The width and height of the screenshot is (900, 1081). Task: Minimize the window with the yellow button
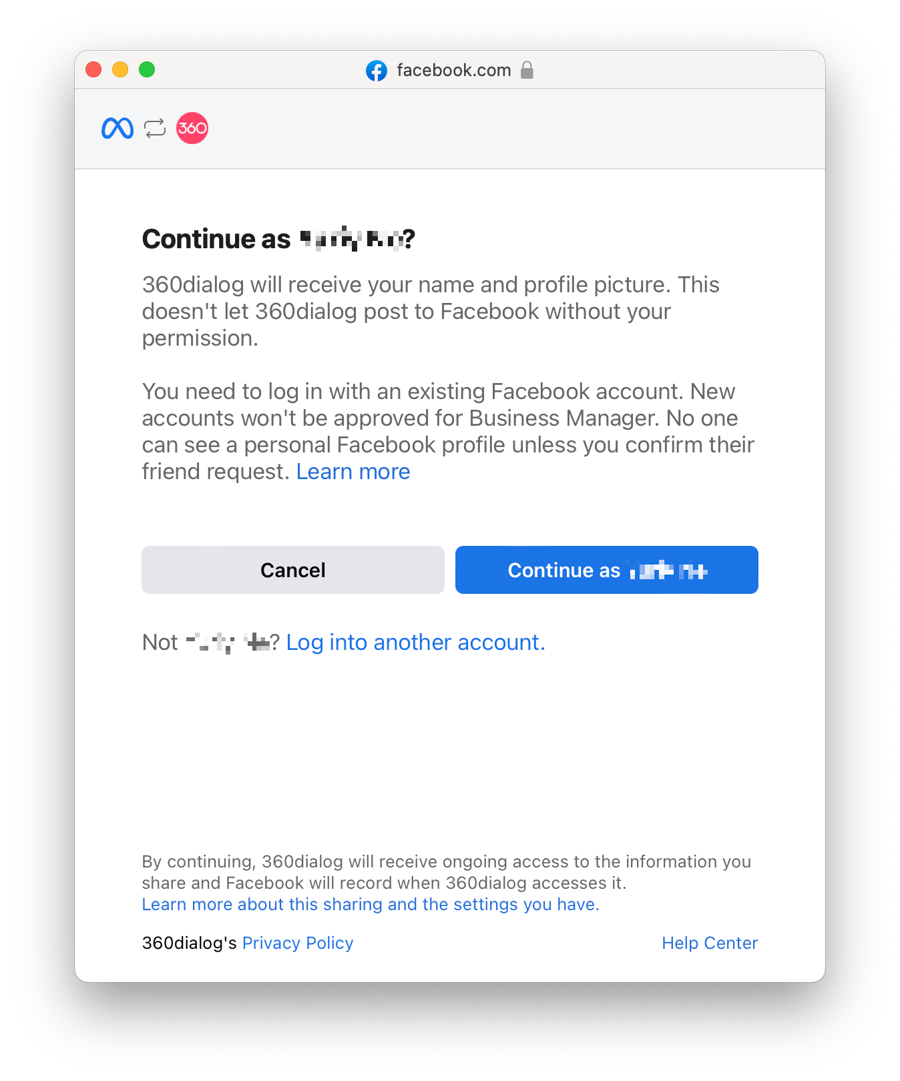click(120, 70)
